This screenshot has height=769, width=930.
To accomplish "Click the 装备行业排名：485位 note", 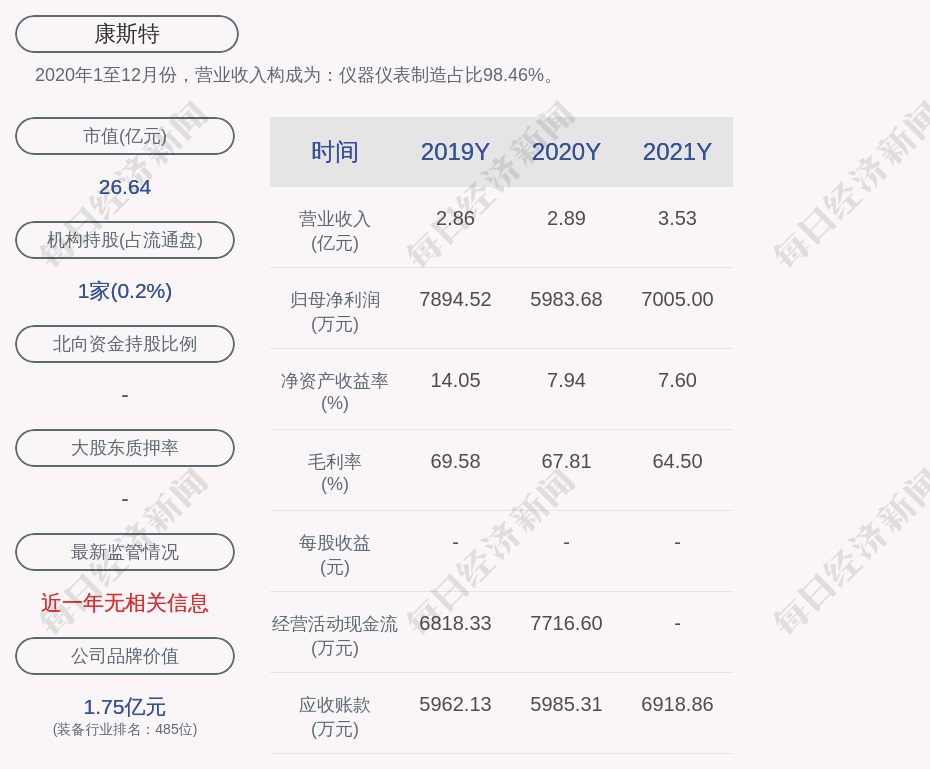I will [x=125, y=729].
